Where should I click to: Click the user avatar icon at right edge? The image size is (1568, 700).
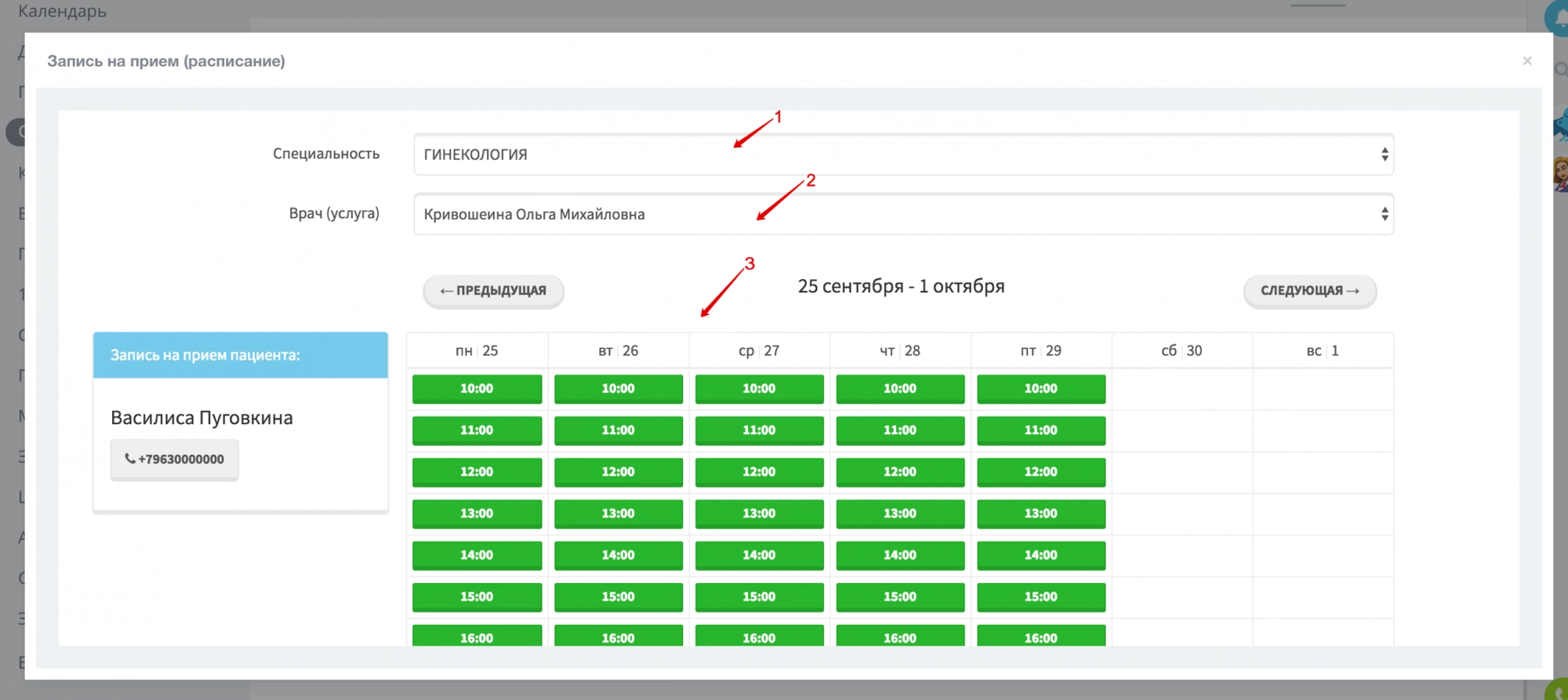point(1560,173)
